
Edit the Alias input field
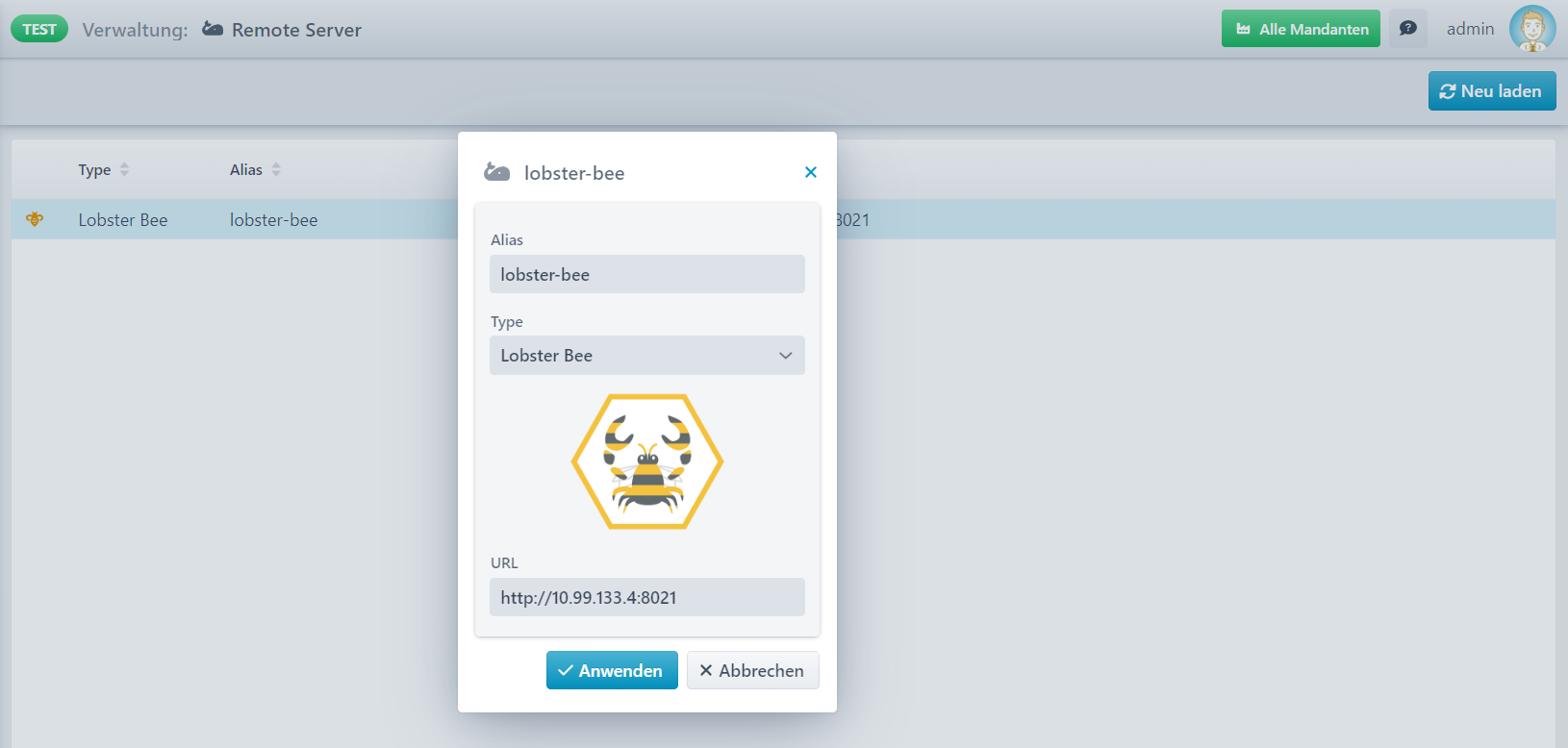[x=647, y=274]
